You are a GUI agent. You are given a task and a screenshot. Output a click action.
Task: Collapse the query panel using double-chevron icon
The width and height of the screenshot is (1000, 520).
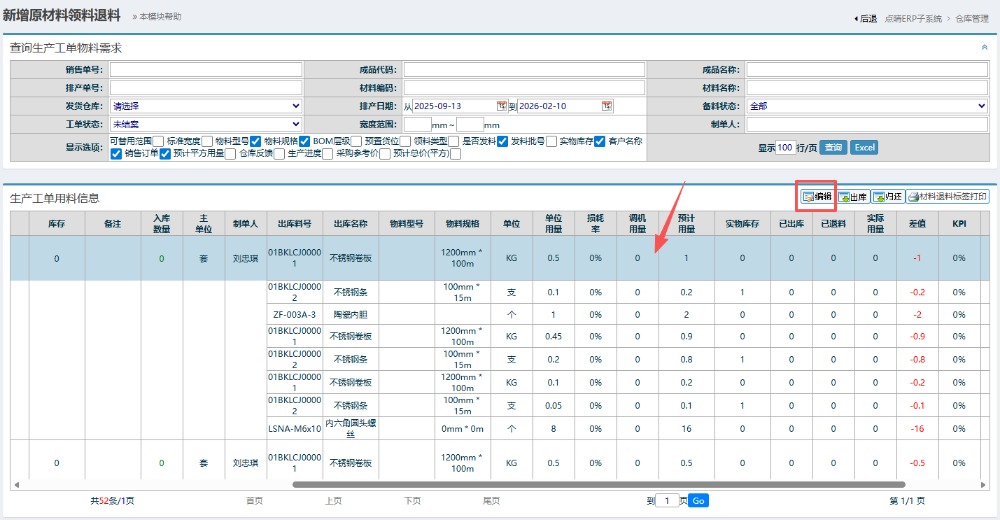click(985, 47)
